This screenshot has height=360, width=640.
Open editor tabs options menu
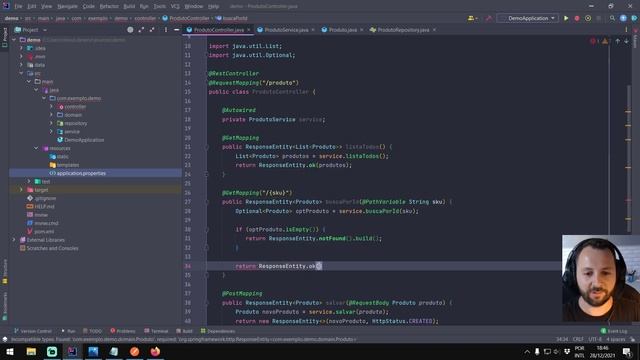pyautogui.click(x=626, y=30)
